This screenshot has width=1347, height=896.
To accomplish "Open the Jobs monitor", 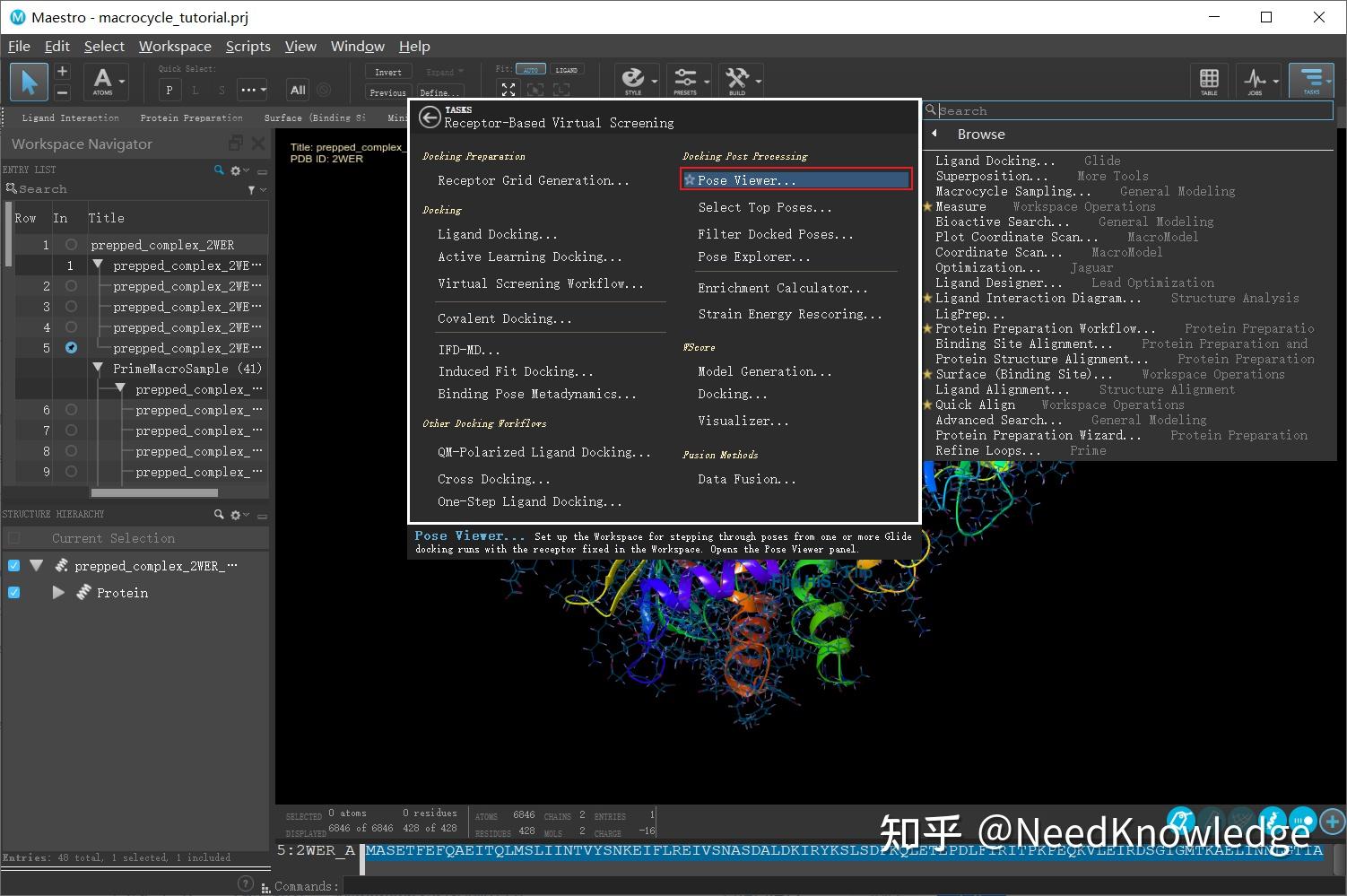I will click(x=1255, y=80).
